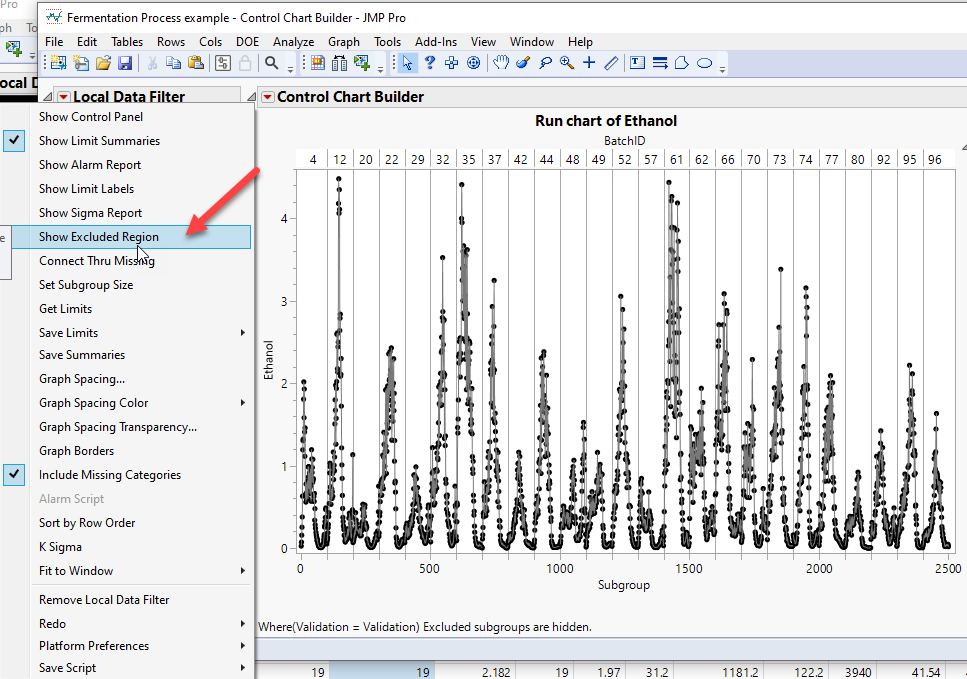Click Remove Local Data Filter

(x=104, y=600)
